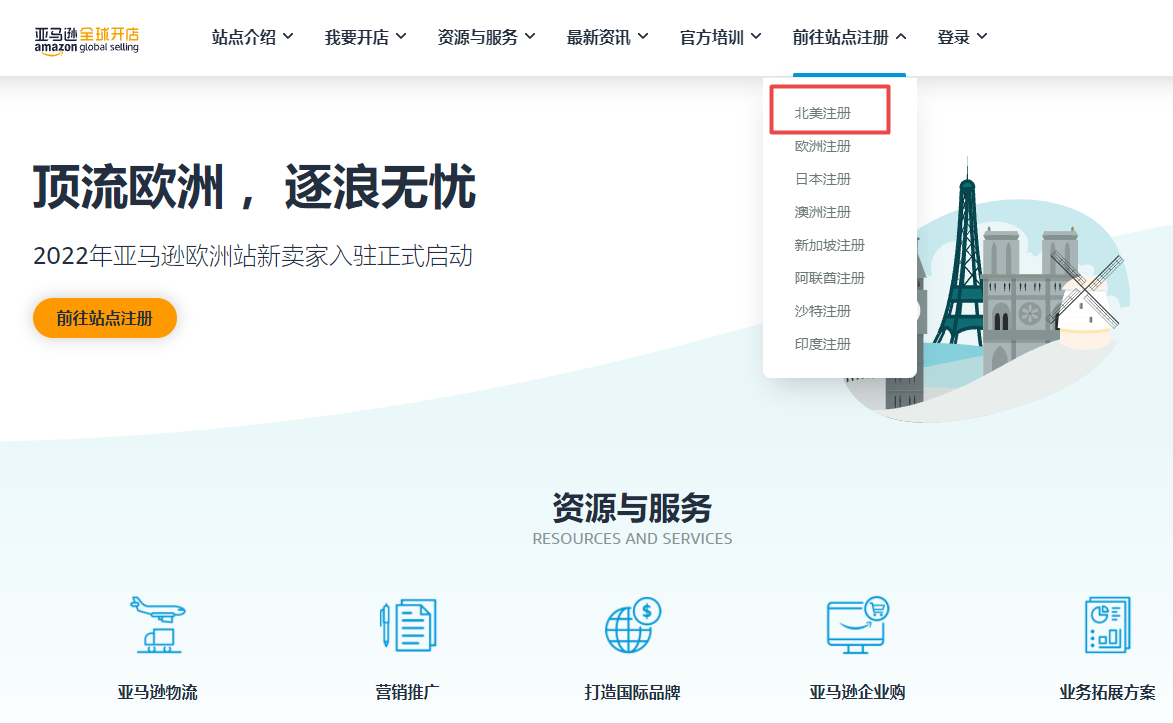Viewport: 1173px width, 723px height.
Task: Open the 业务拓展方案 text link
Action: pyautogui.click(x=1107, y=692)
